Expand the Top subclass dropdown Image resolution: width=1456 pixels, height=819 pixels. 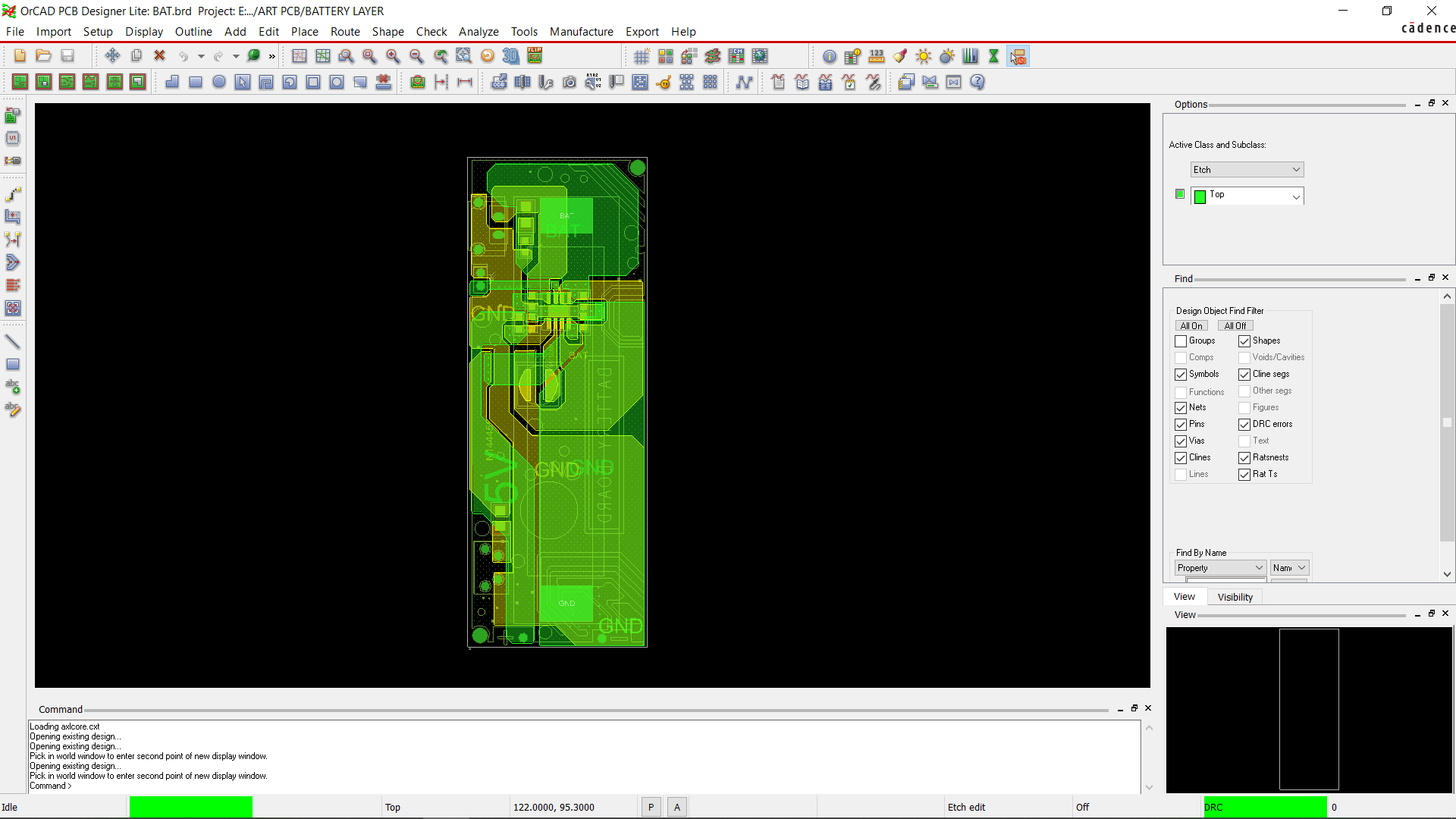1296,196
